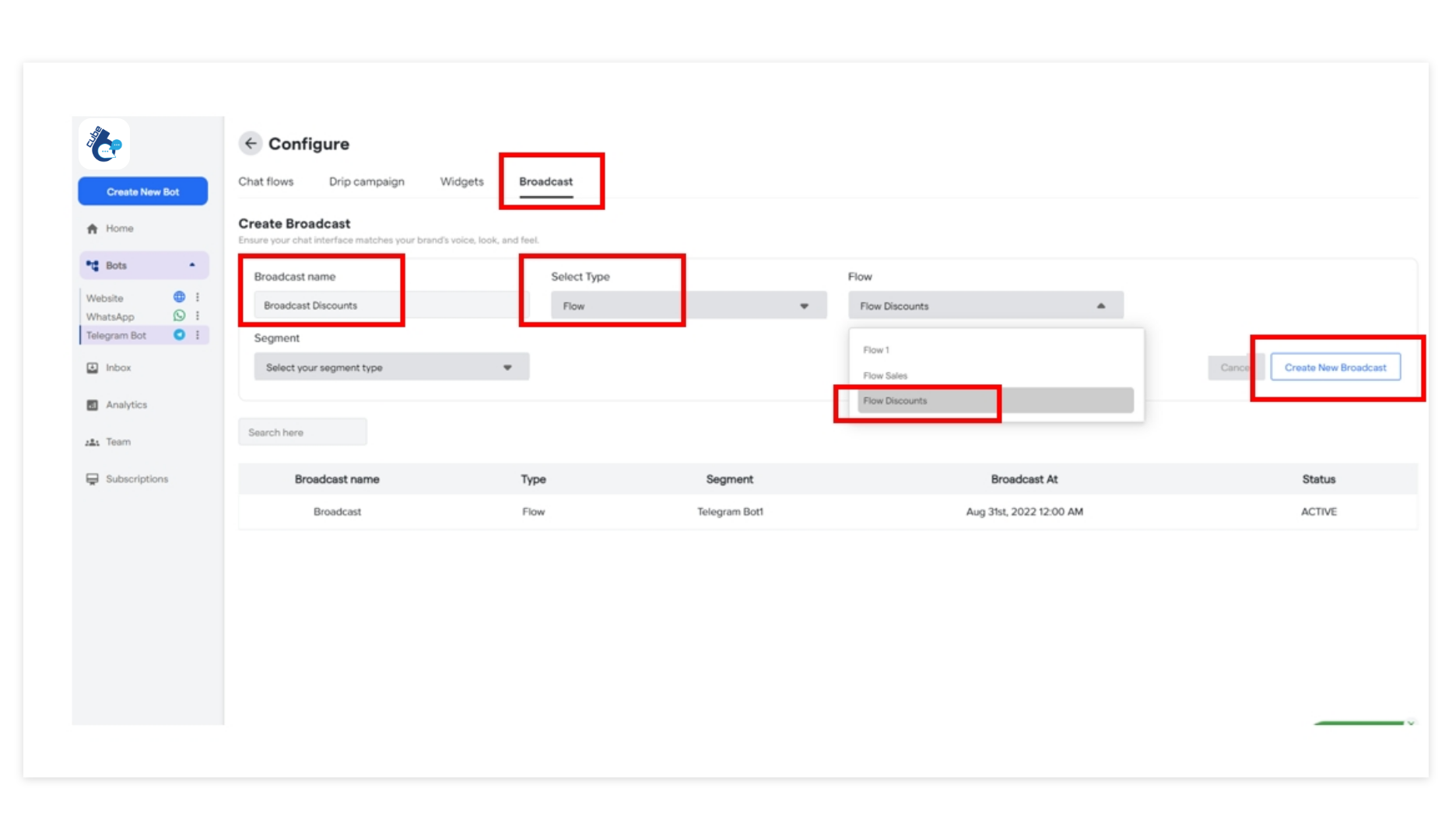Click the Broadcast row name cell
The width and height of the screenshot is (1452, 840).
[x=337, y=512]
